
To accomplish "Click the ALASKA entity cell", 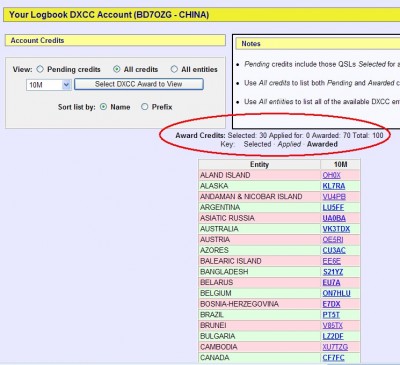I will click(259, 186).
